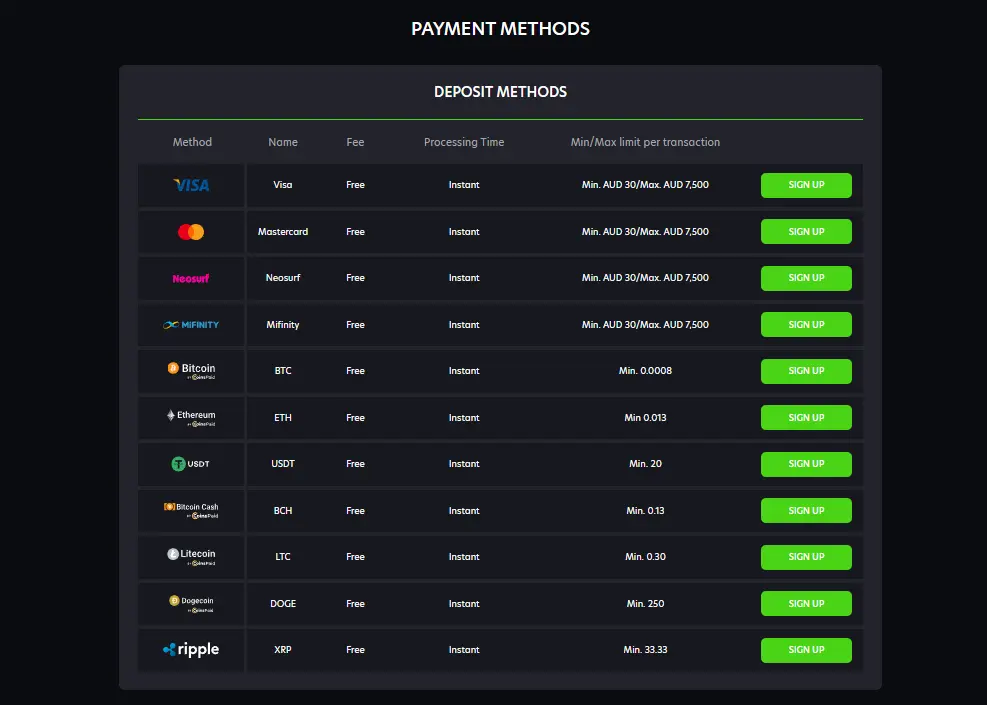Click SIGN UP on the BTC row
The width and height of the screenshot is (987, 705).
pos(806,370)
